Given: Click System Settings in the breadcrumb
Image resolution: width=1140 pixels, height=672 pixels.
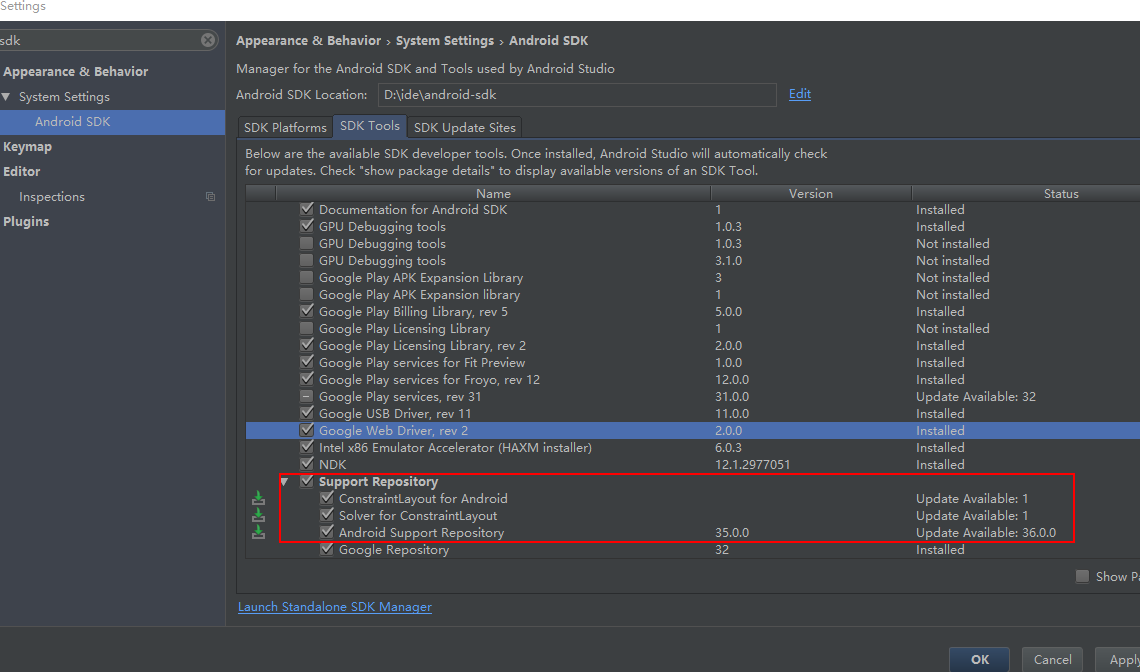Looking at the screenshot, I should (445, 41).
